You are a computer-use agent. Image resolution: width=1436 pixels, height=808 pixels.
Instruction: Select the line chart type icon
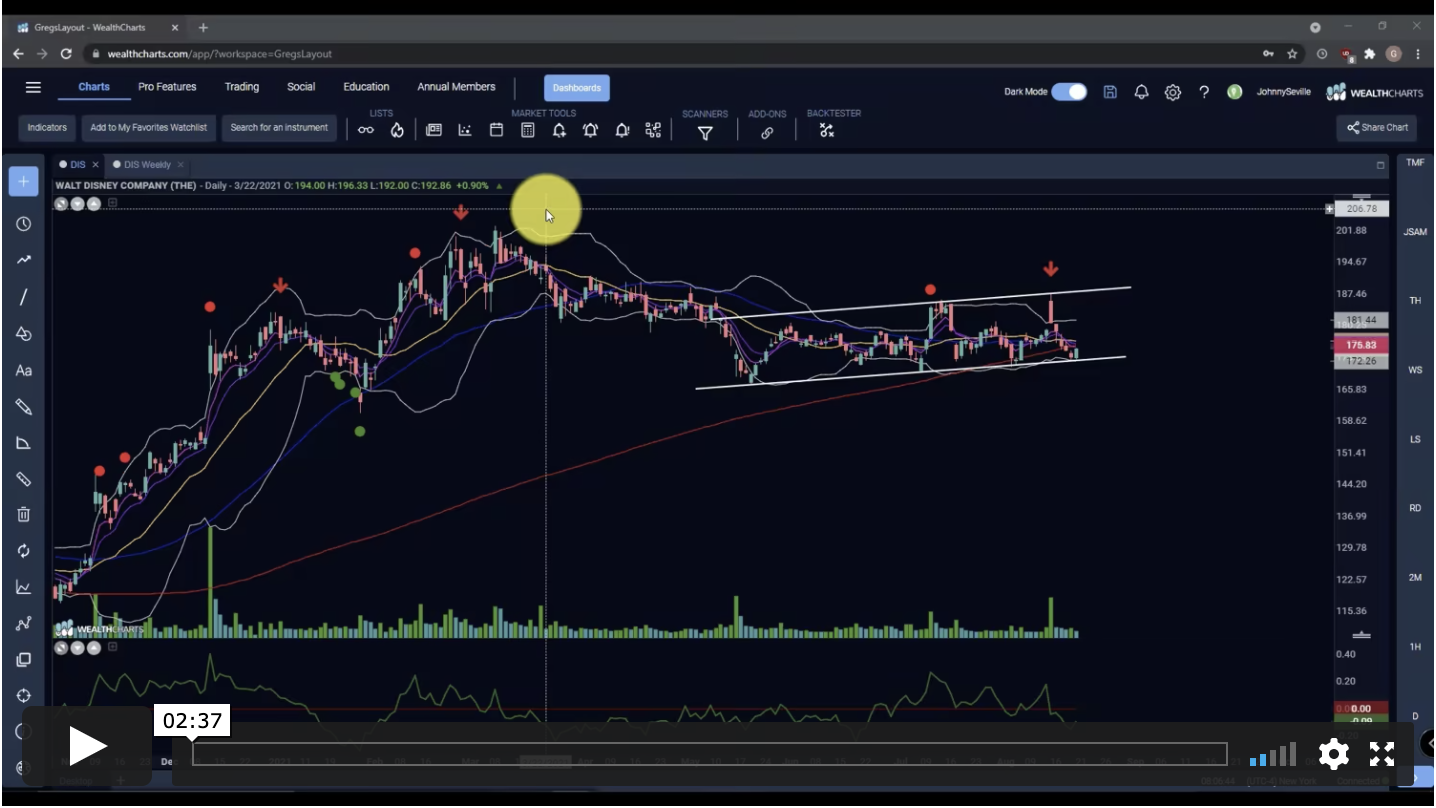23,587
